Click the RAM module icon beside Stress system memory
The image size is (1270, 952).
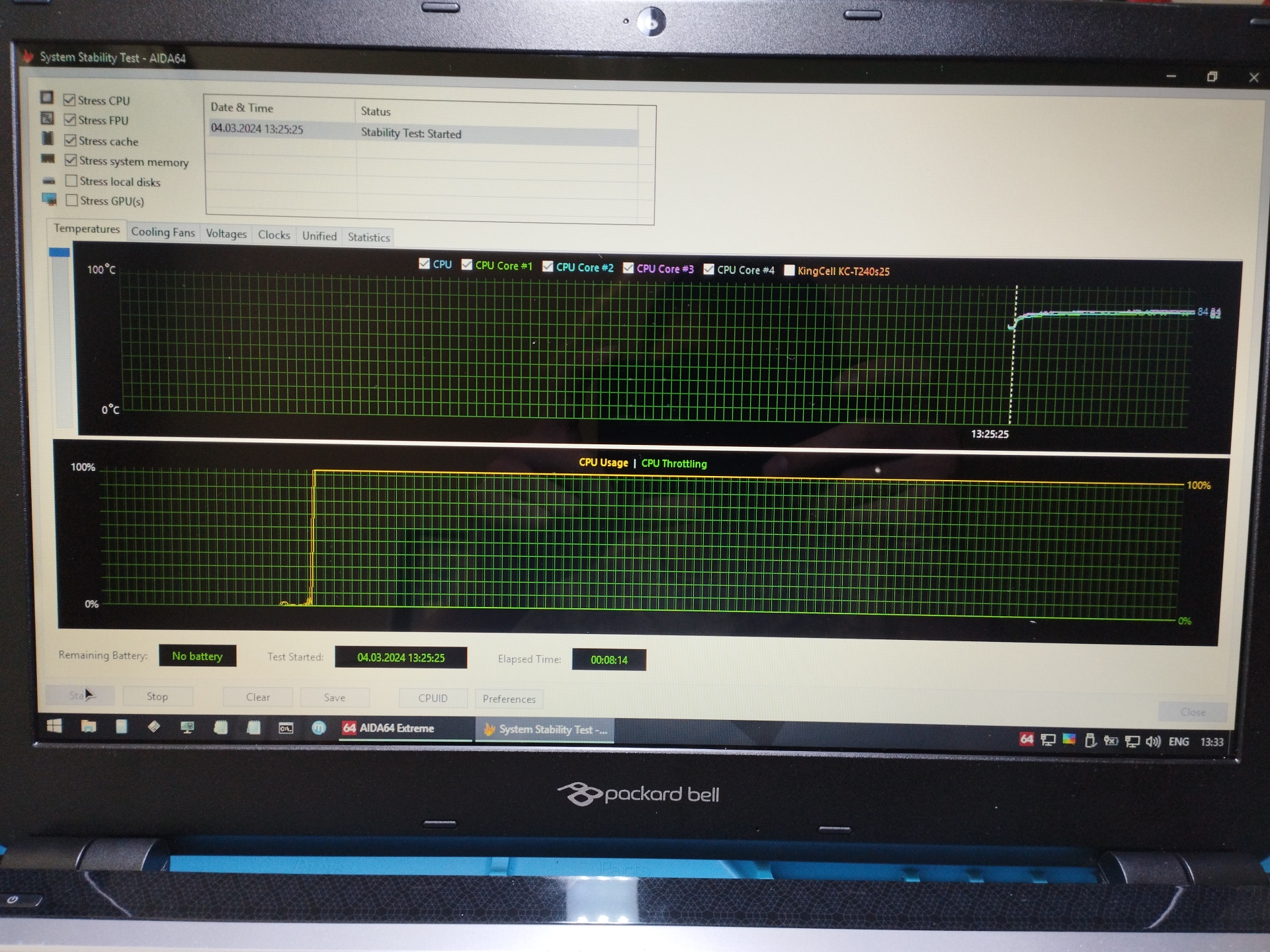(48, 159)
